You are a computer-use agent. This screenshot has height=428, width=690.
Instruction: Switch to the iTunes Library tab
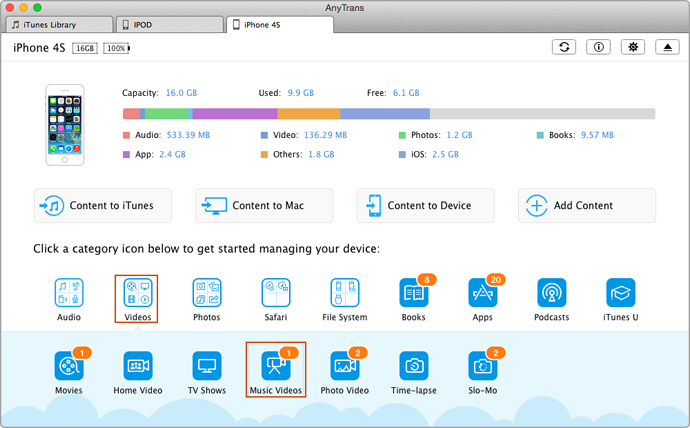[x=59, y=25]
